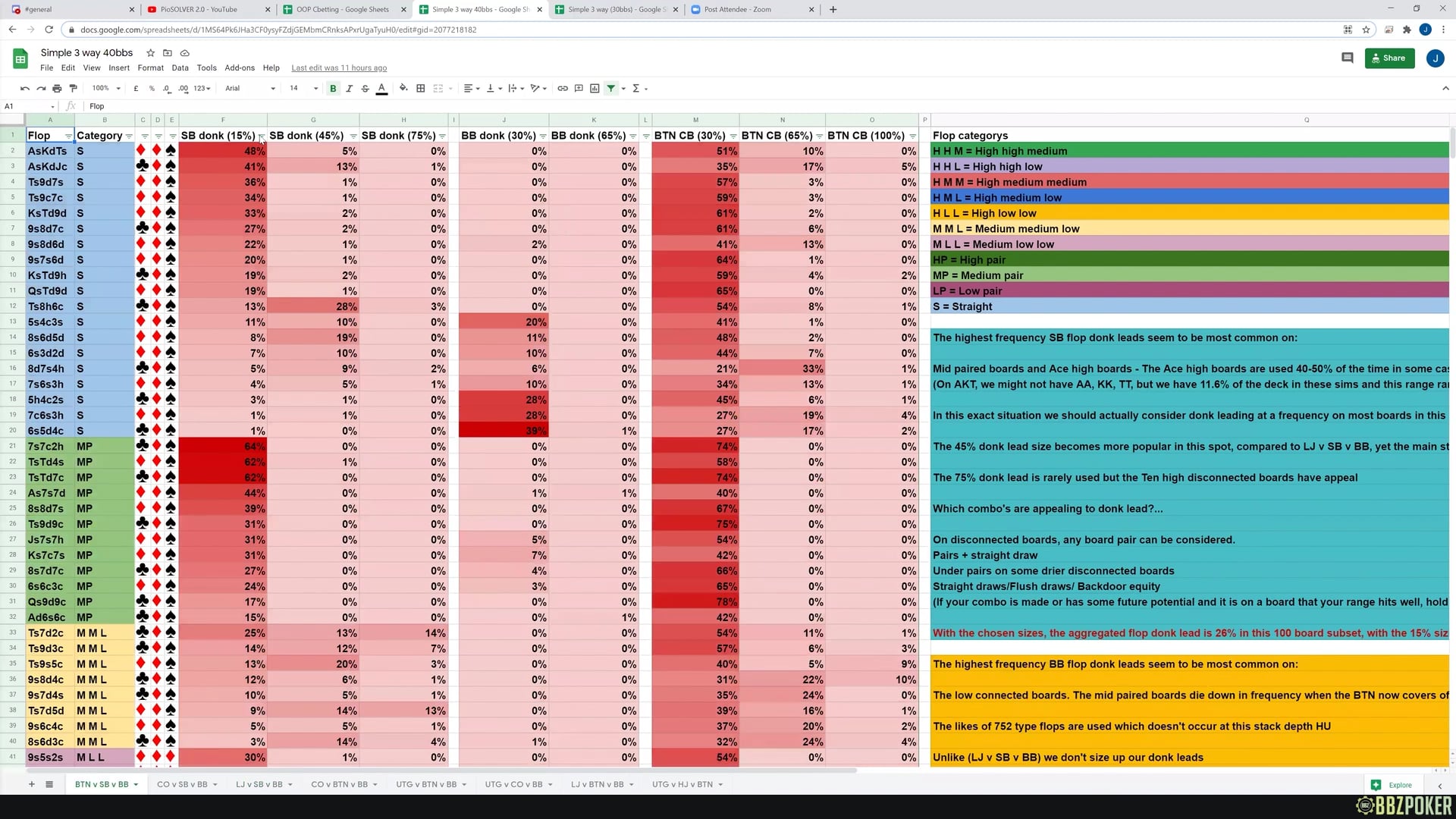The width and height of the screenshot is (1456, 819).
Task: Open the Last edit was 11 hours ago link
Action: 339,68
